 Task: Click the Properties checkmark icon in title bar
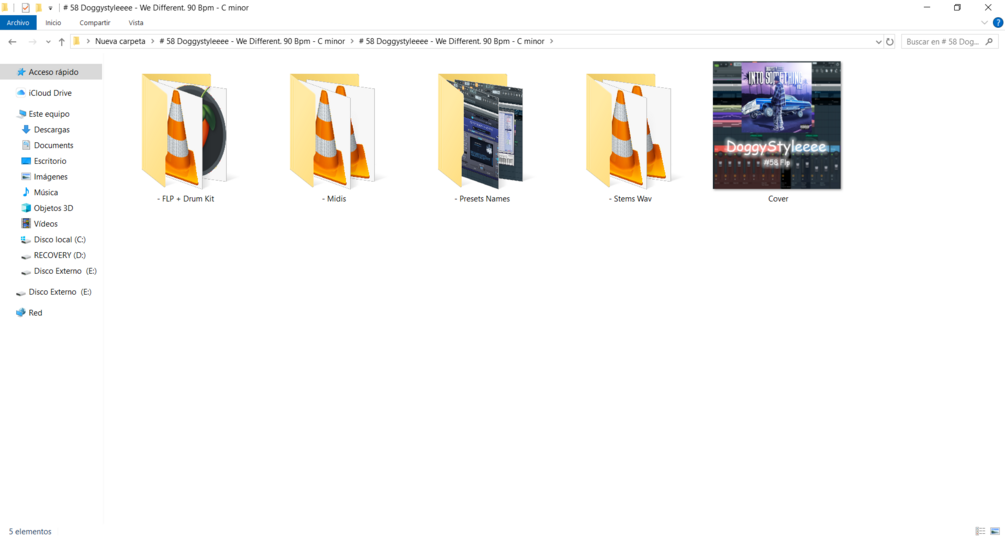(25, 8)
